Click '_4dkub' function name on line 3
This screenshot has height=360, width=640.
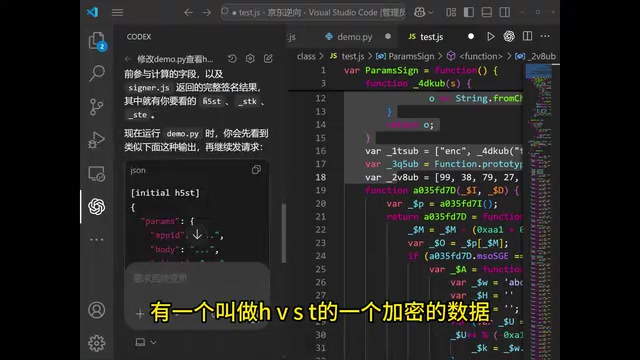coord(429,83)
